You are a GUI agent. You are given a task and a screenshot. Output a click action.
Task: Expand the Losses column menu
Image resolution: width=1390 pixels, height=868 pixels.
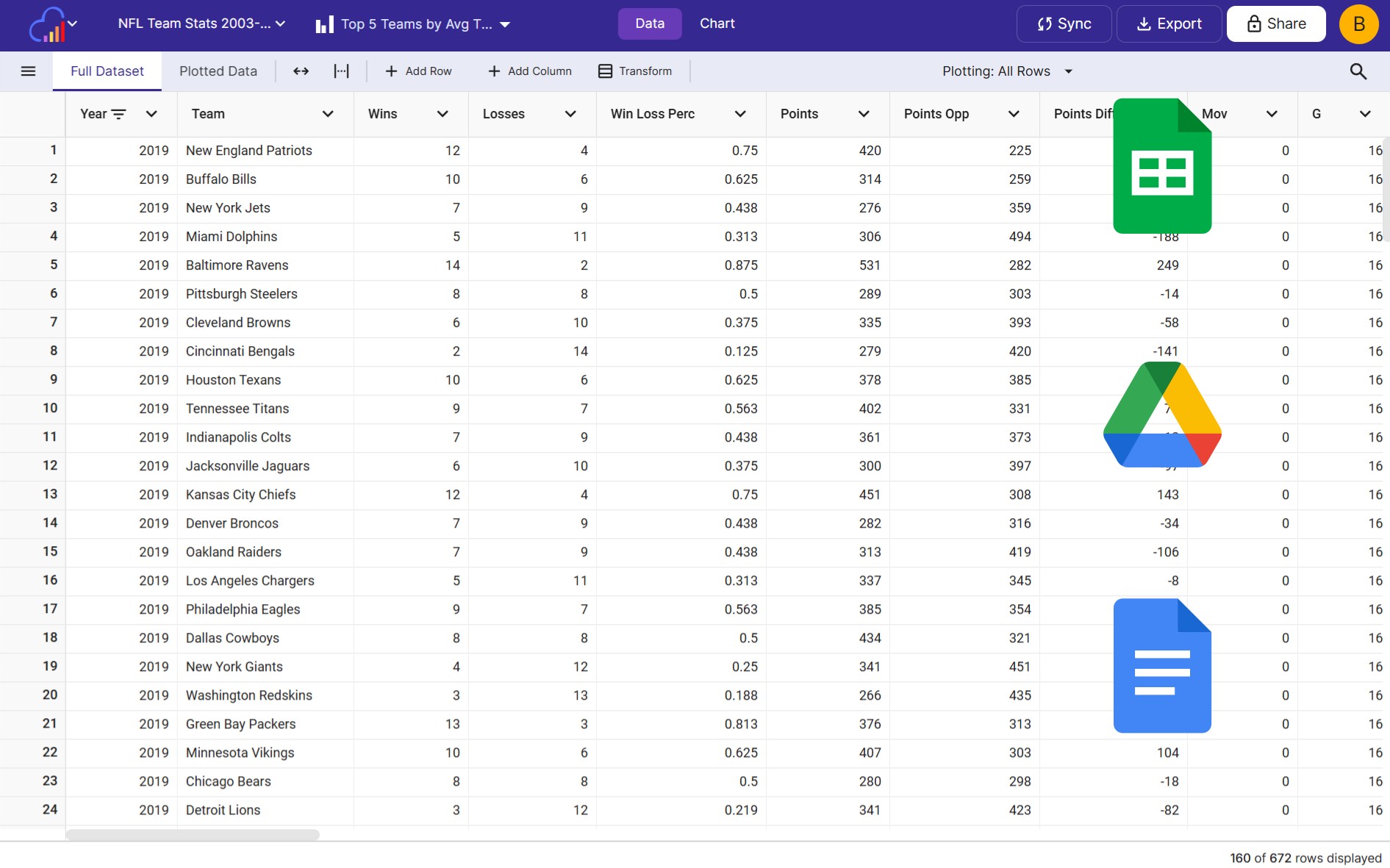570,114
